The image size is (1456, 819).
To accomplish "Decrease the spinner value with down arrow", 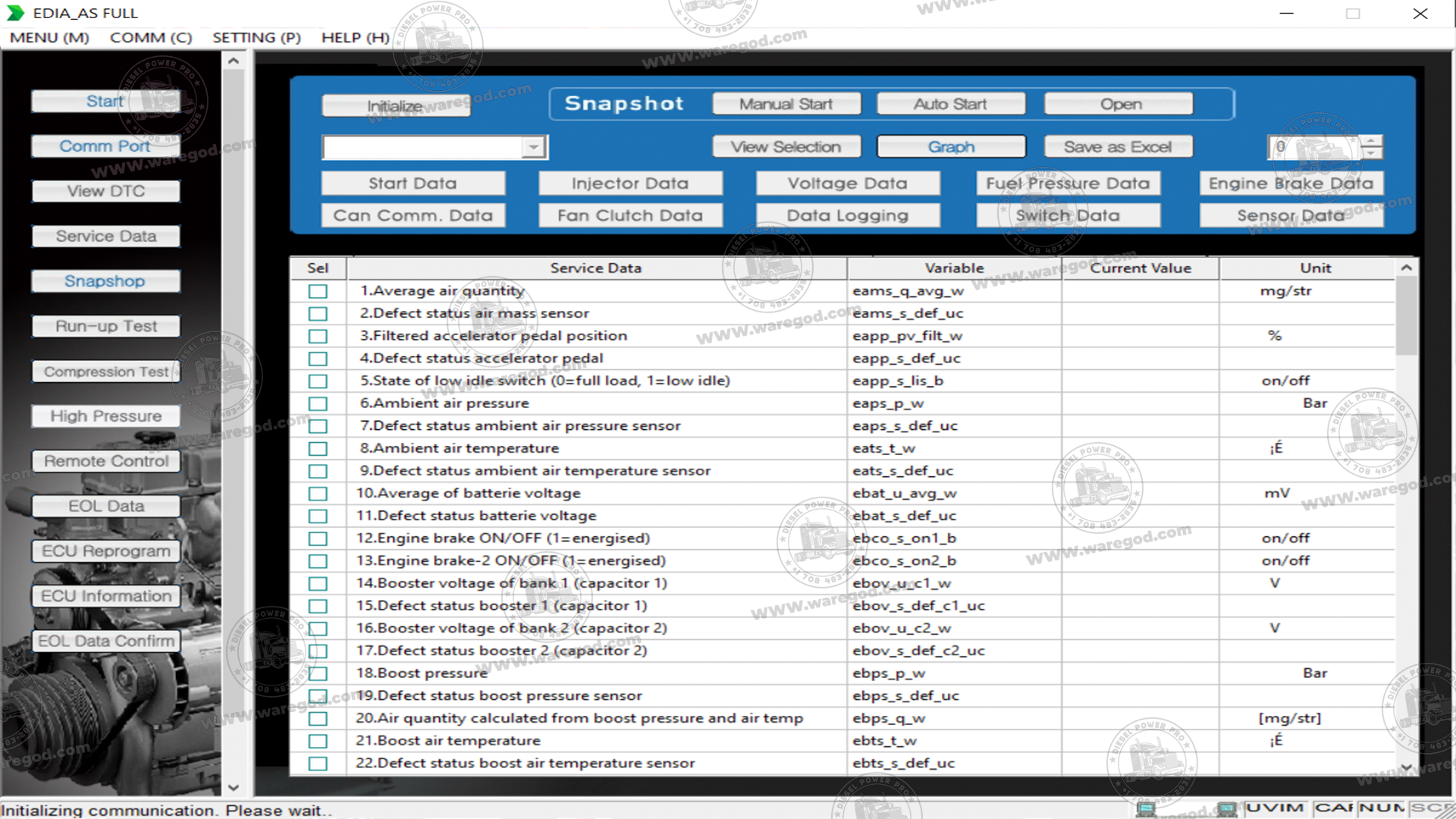I will [1371, 153].
